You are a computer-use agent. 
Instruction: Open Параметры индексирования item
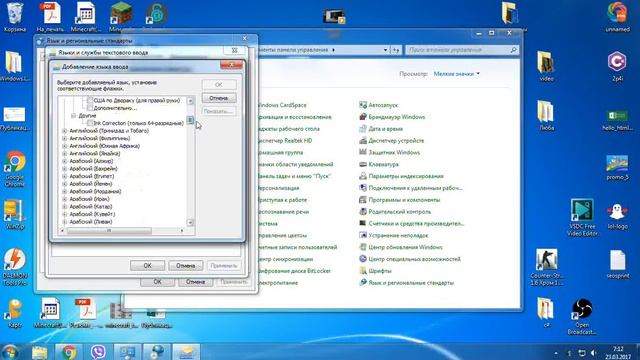click(x=401, y=176)
